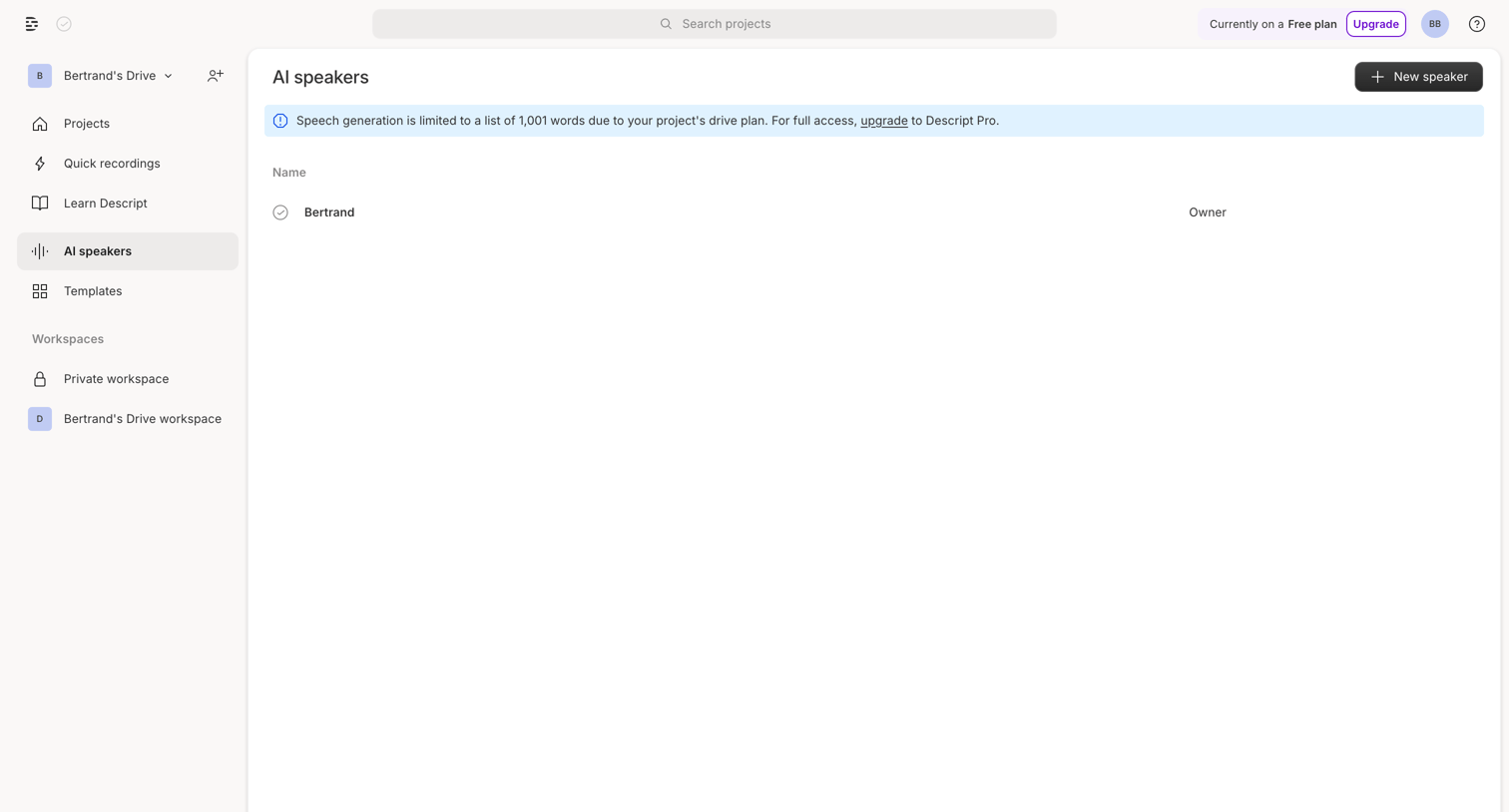Click the Upgrade button
Screen dimensions: 1509x812
tap(1375, 24)
